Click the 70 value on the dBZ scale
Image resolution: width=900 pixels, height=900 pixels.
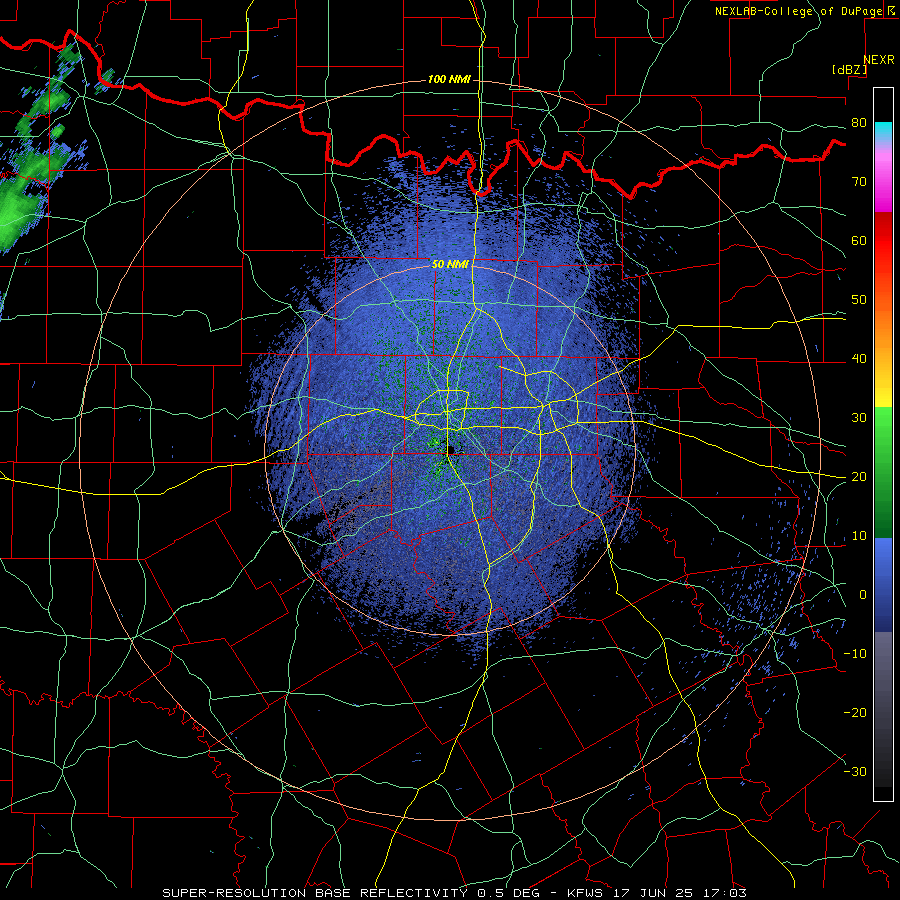[859, 181]
